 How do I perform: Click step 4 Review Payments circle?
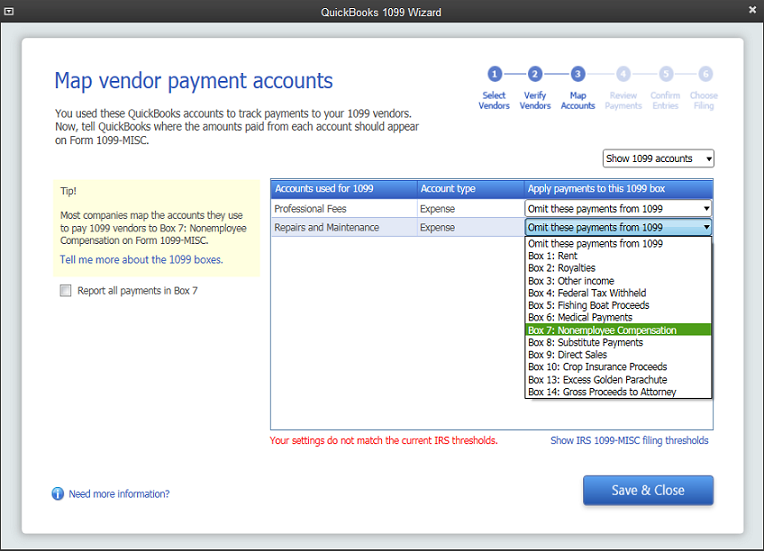623,74
